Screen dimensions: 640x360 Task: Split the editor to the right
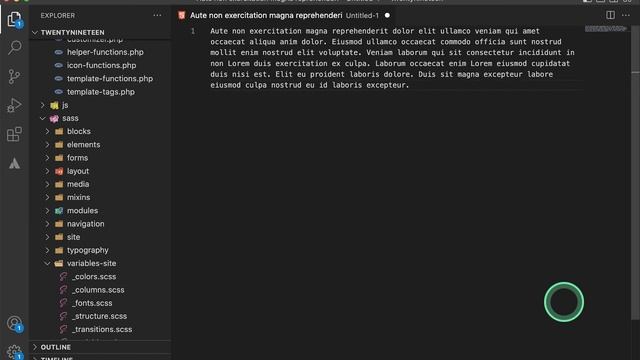610,15
